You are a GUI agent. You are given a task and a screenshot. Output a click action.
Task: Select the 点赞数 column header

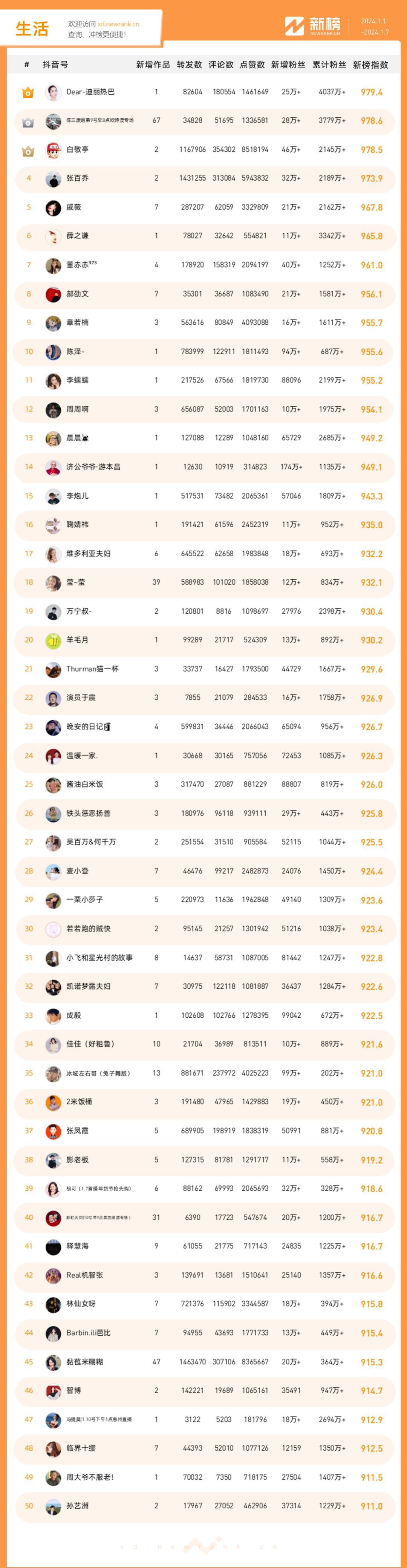pos(251,65)
